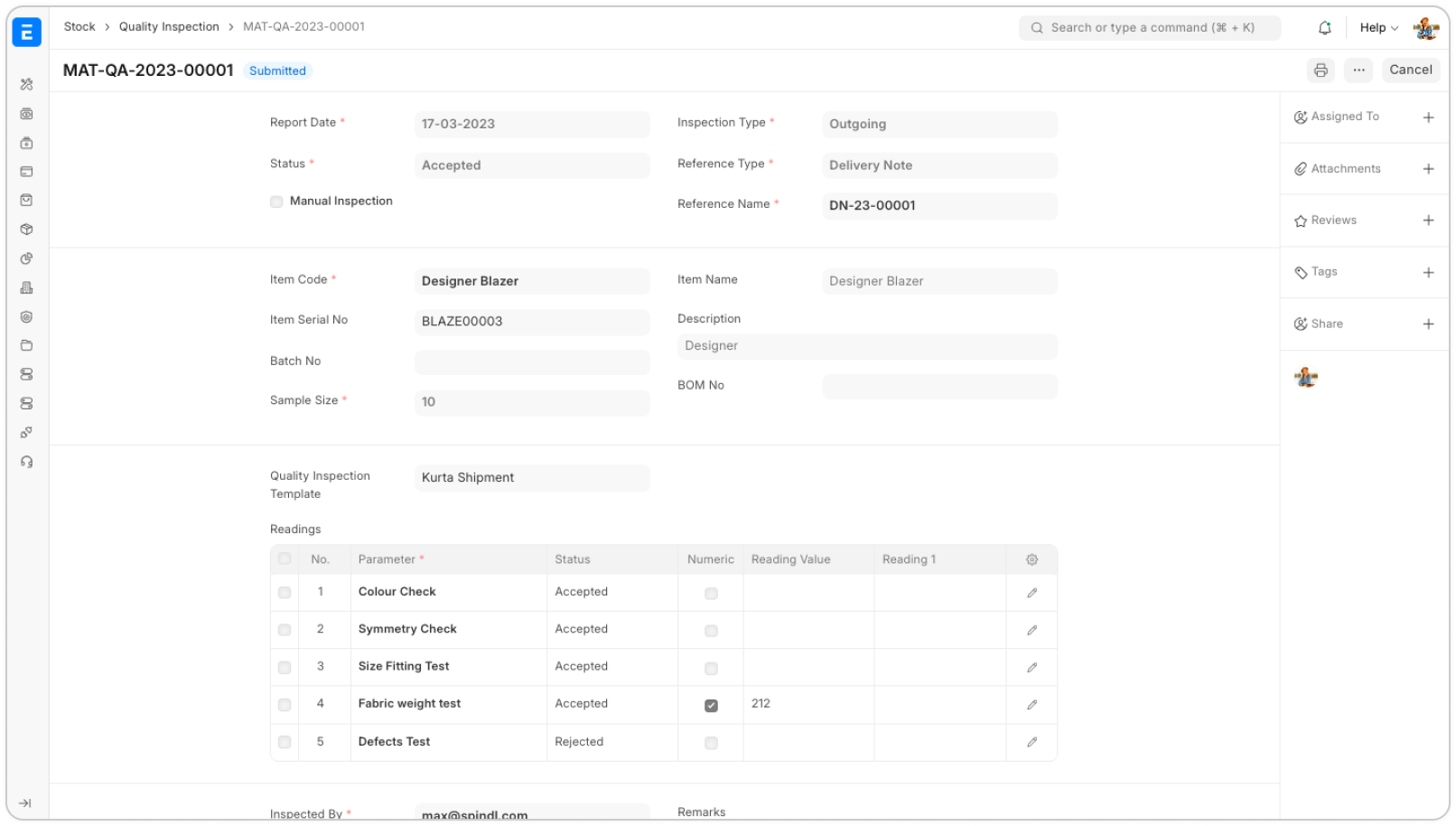
Task: Add a tag using the plus icon
Action: click(1428, 273)
